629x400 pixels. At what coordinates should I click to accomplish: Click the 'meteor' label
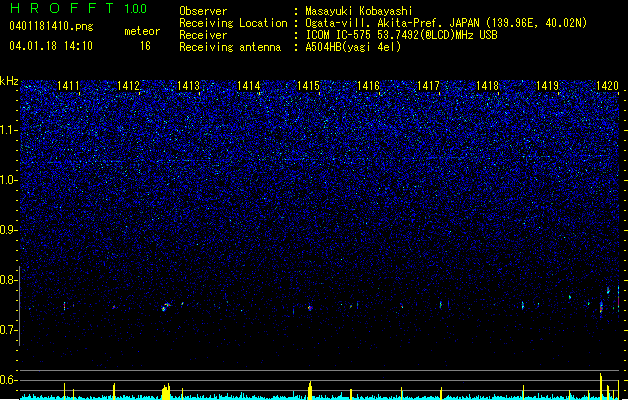pos(142,31)
